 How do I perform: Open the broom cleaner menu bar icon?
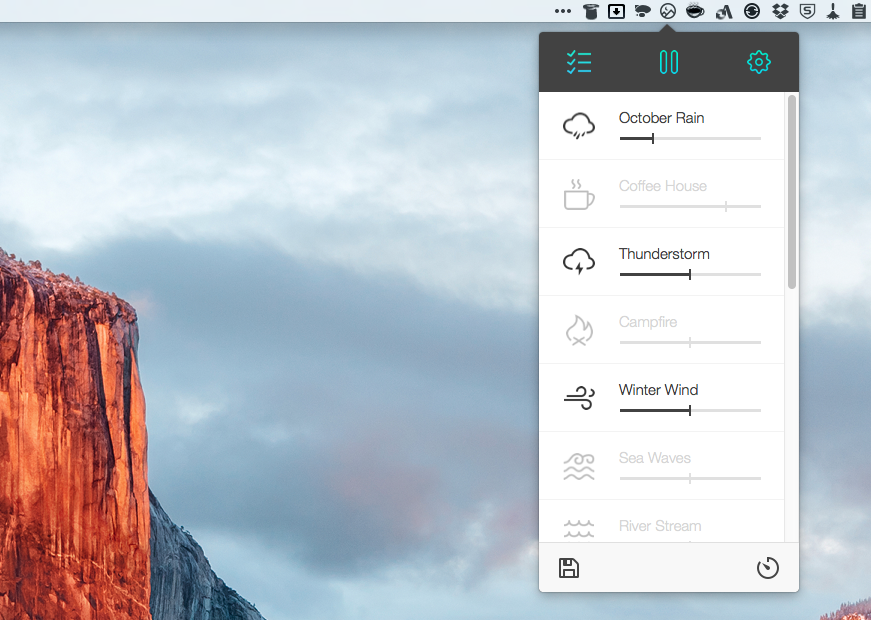833,11
